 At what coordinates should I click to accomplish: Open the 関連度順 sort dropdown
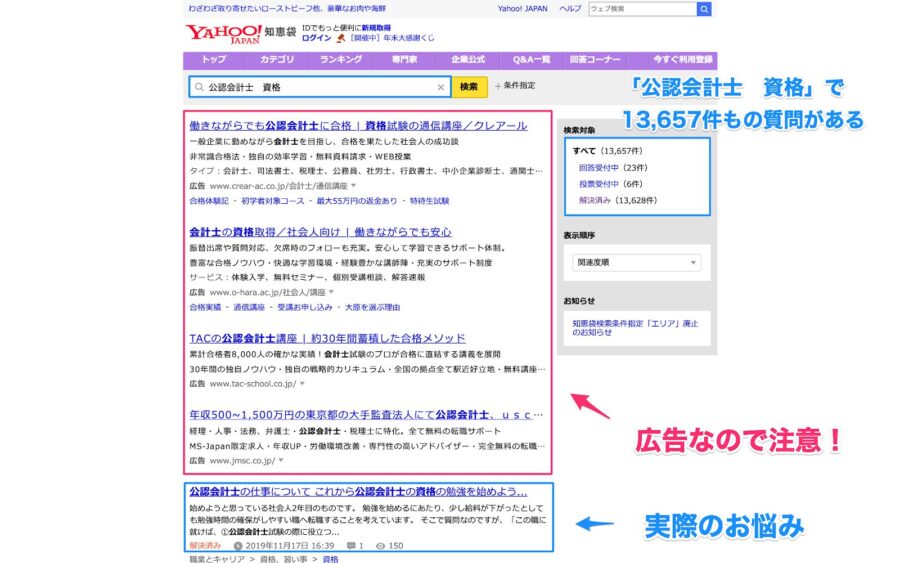pos(637,262)
